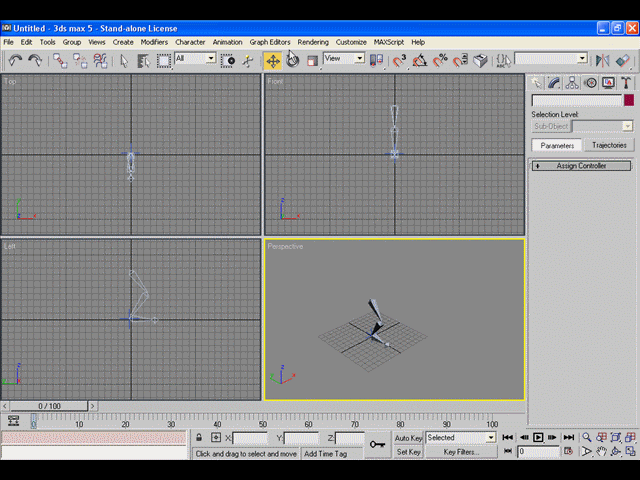This screenshot has width=640, height=480.
Task: Expand the Assign Controller rollout
Action: coord(581,166)
